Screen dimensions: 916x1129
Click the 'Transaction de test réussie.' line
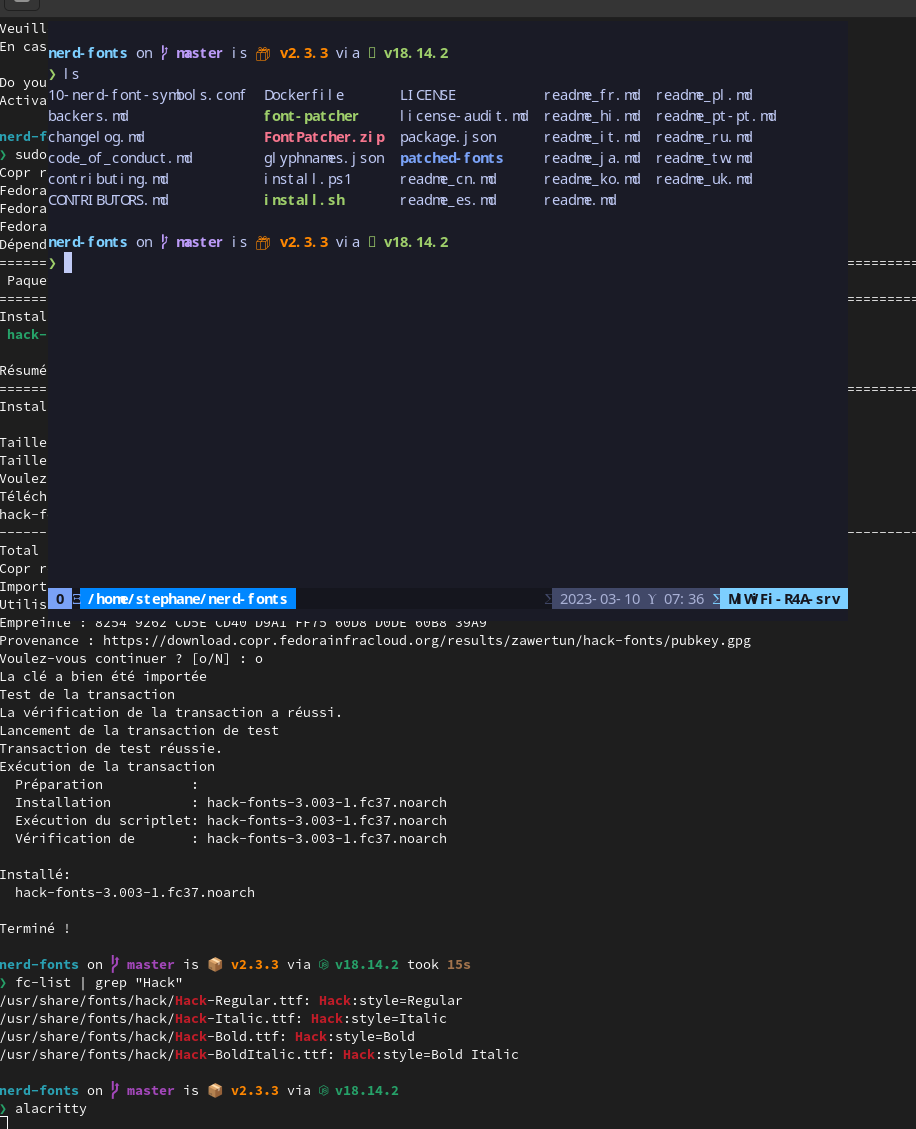[x=111, y=749]
